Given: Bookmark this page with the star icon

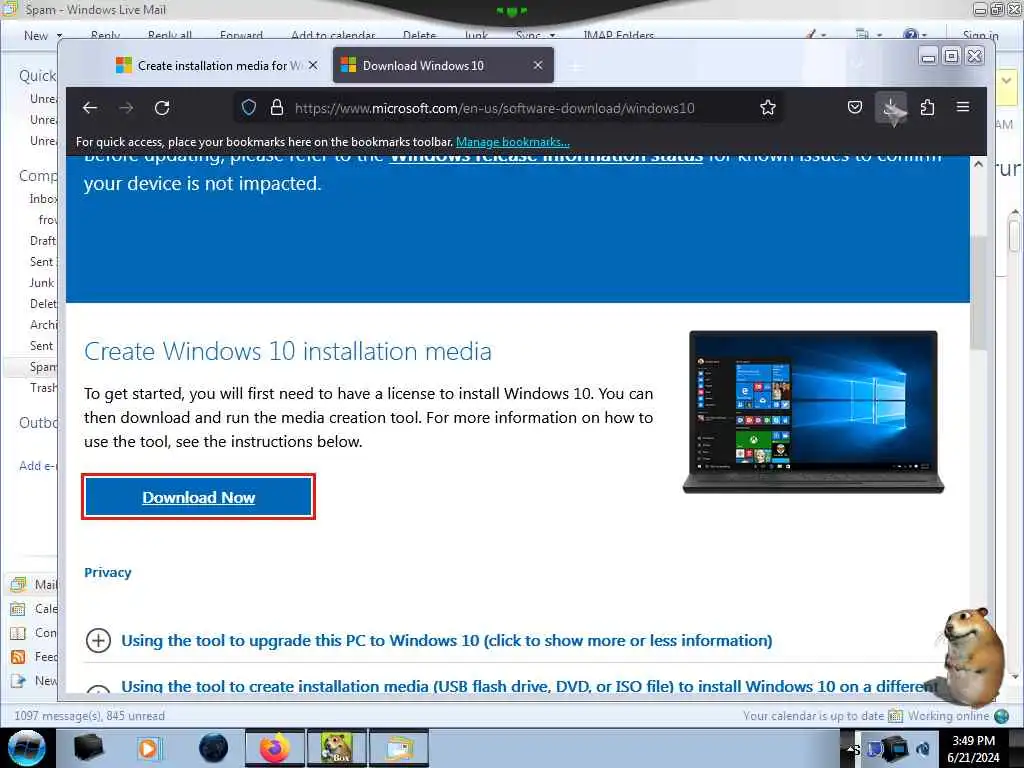Looking at the screenshot, I should [x=768, y=108].
